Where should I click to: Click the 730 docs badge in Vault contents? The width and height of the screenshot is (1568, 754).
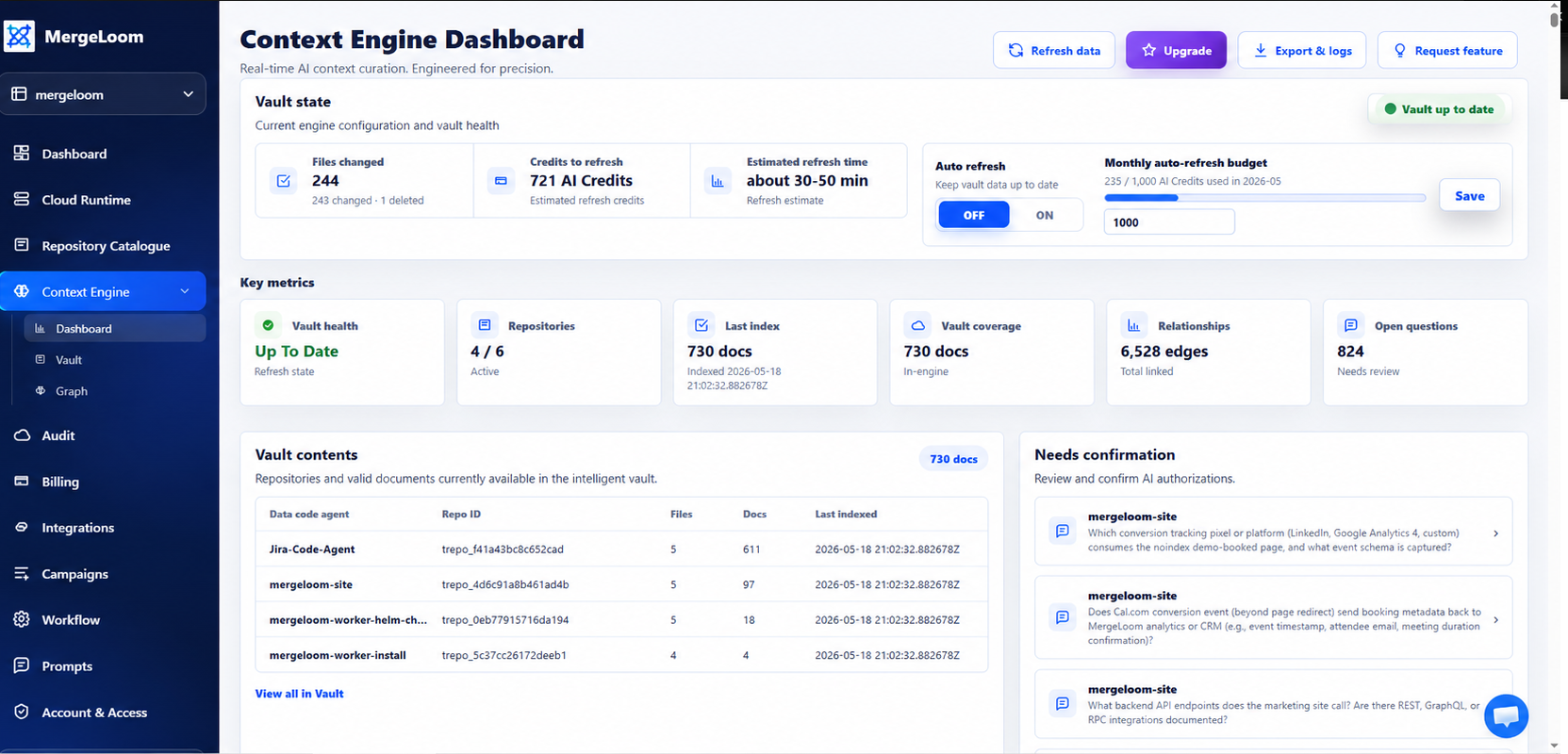[x=953, y=459]
